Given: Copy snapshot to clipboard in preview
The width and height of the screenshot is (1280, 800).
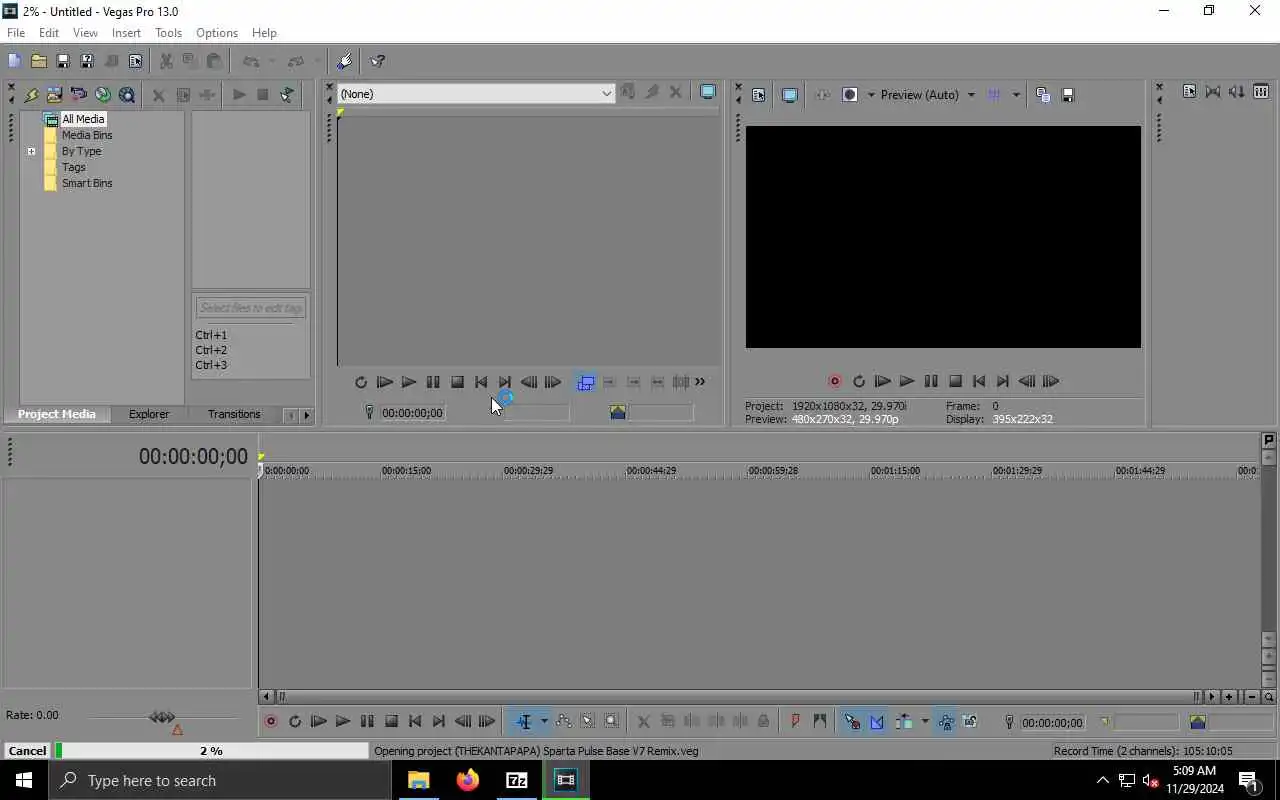Looking at the screenshot, I should tap(1043, 95).
